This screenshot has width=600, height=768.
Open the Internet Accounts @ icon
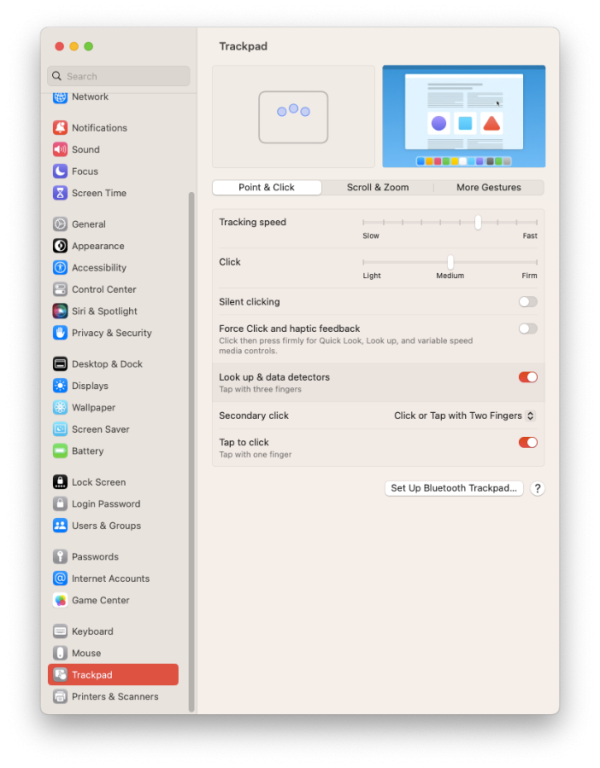click(x=60, y=578)
